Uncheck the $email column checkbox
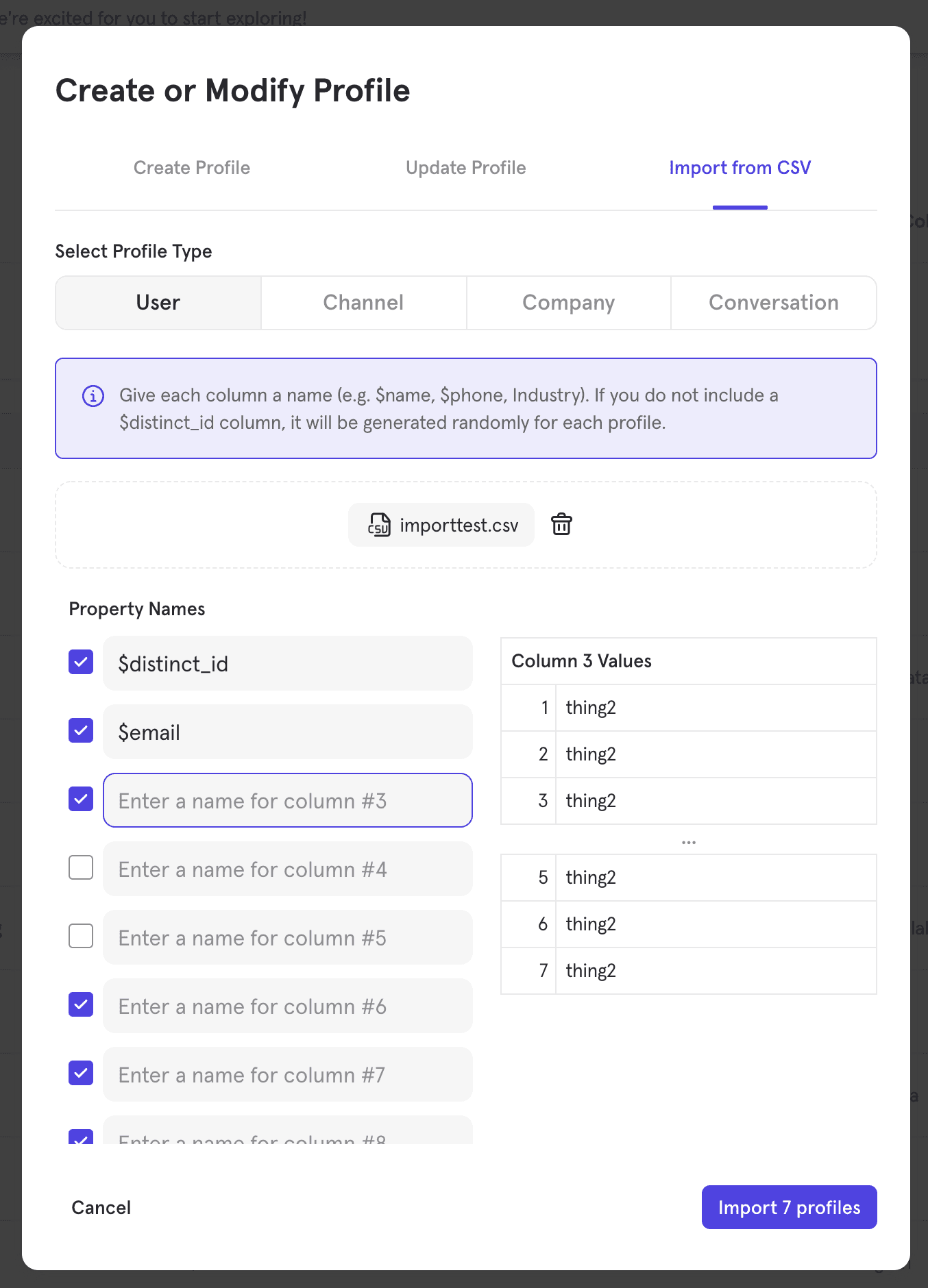The height and width of the screenshot is (1288, 928). pyautogui.click(x=81, y=731)
